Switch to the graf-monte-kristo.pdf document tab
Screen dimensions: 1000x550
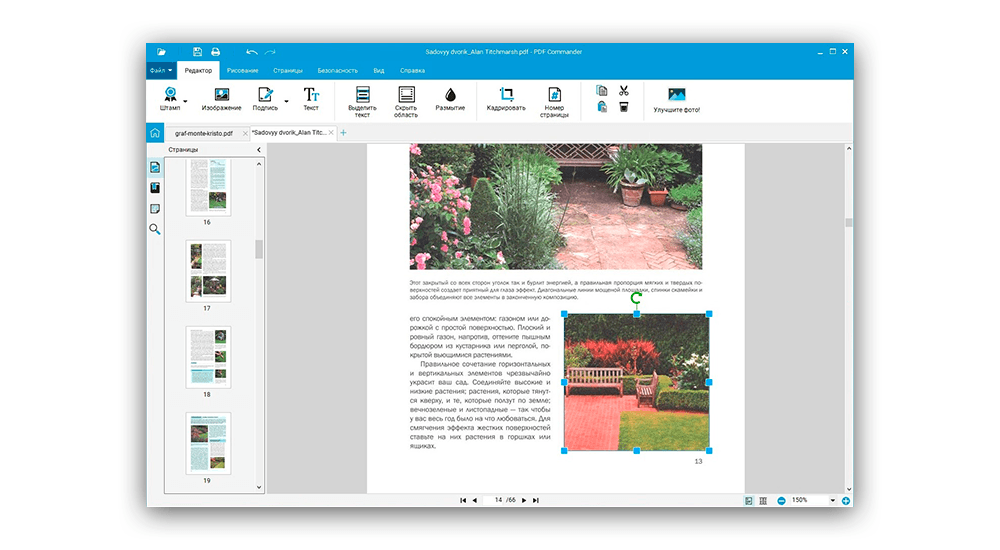pos(203,132)
